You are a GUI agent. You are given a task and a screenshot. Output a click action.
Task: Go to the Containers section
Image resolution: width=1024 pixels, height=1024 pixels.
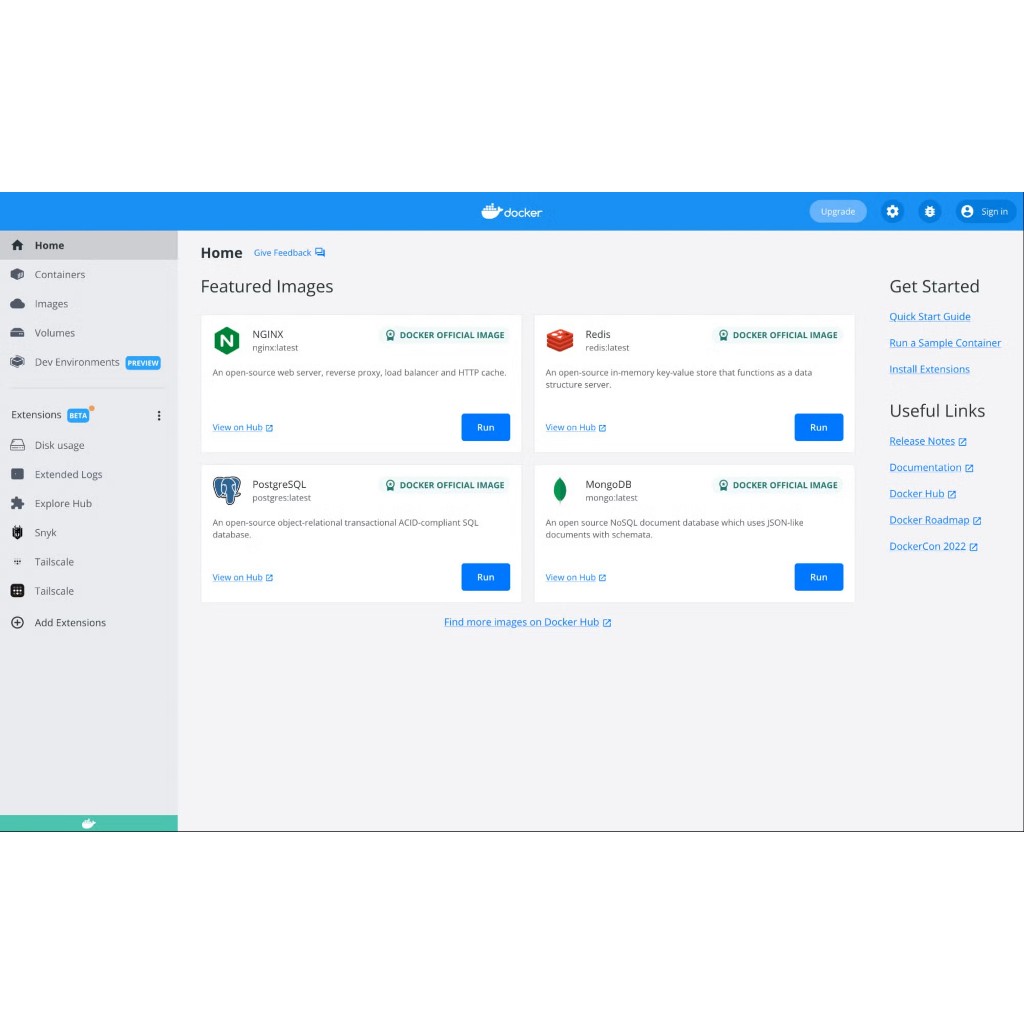point(59,275)
